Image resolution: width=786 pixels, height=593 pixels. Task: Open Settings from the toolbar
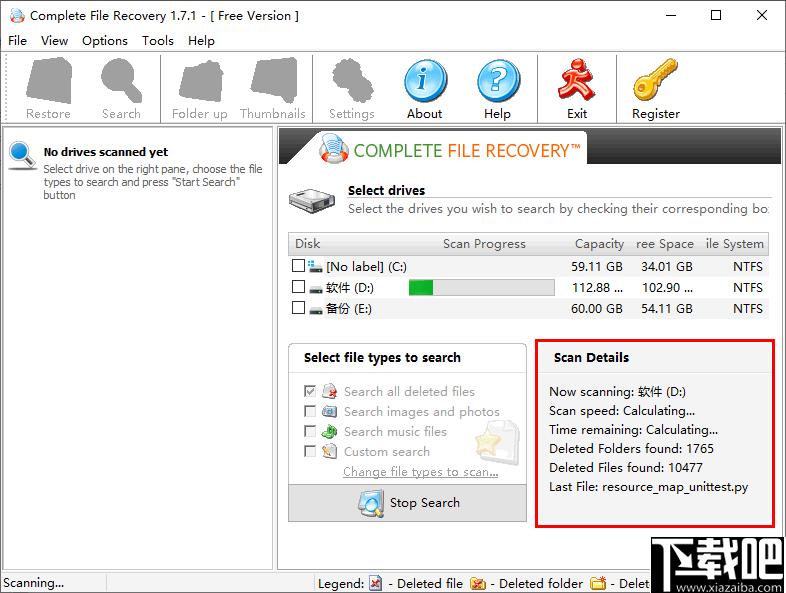352,80
